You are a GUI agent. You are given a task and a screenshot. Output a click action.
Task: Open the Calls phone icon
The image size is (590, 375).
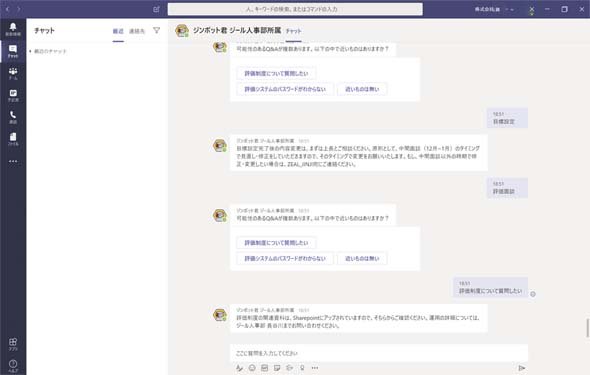click(x=13, y=117)
